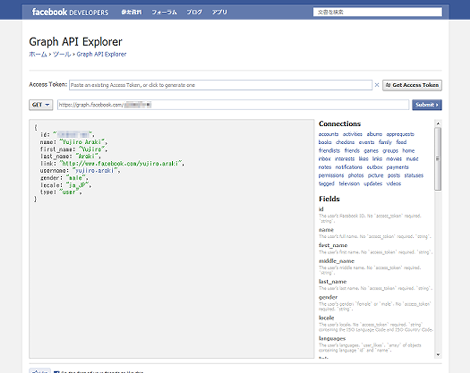Select the accounts connection
Screen dimensions: 470x373
point(328,134)
